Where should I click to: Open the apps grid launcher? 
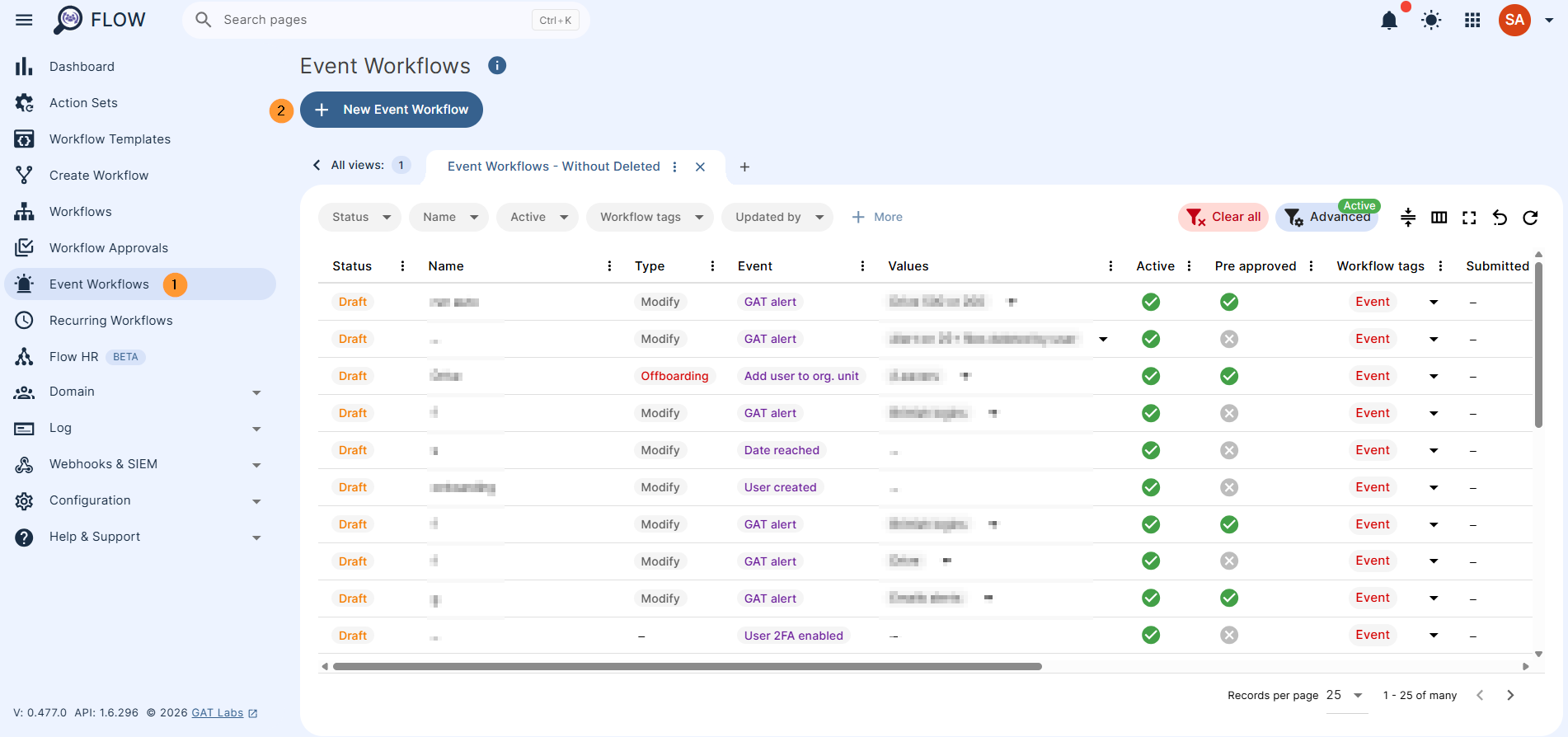(x=1472, y=21)
